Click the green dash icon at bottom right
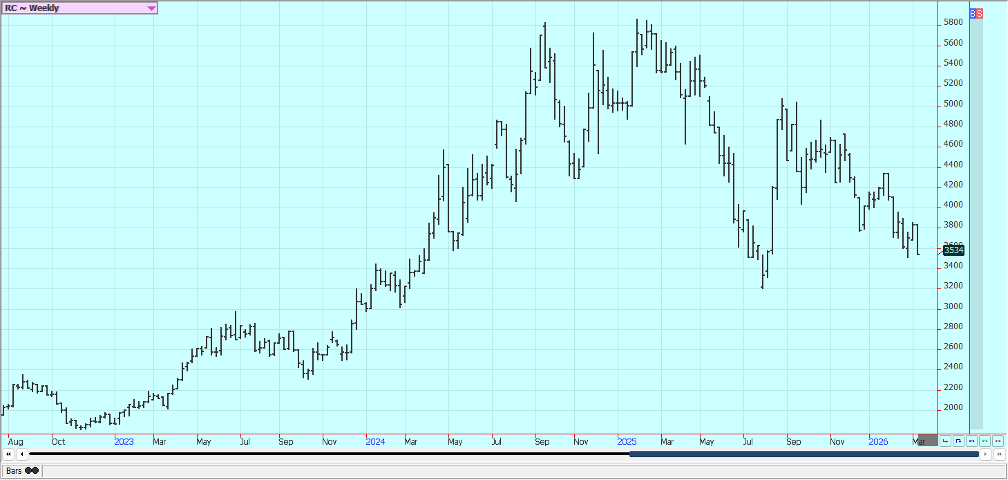This screenshot has width=1008, height=480. pos(985,440)
